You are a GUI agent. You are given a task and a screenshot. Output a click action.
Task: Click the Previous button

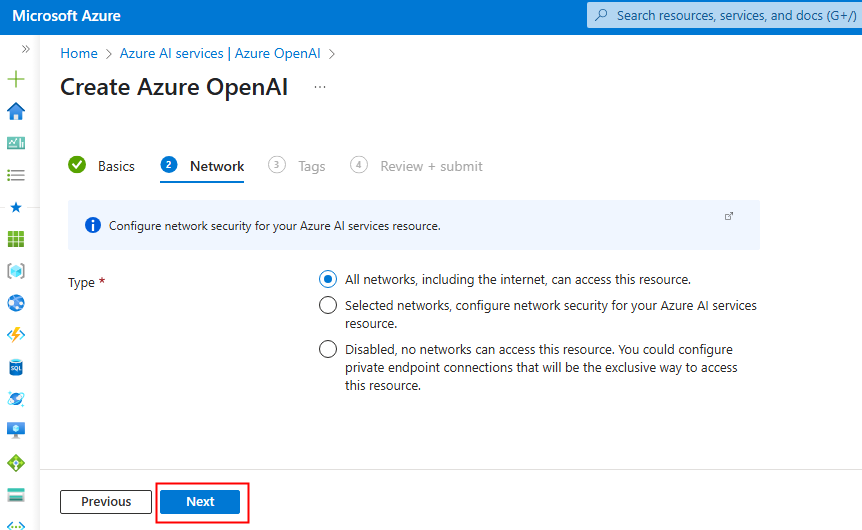(x=106, y=502)
